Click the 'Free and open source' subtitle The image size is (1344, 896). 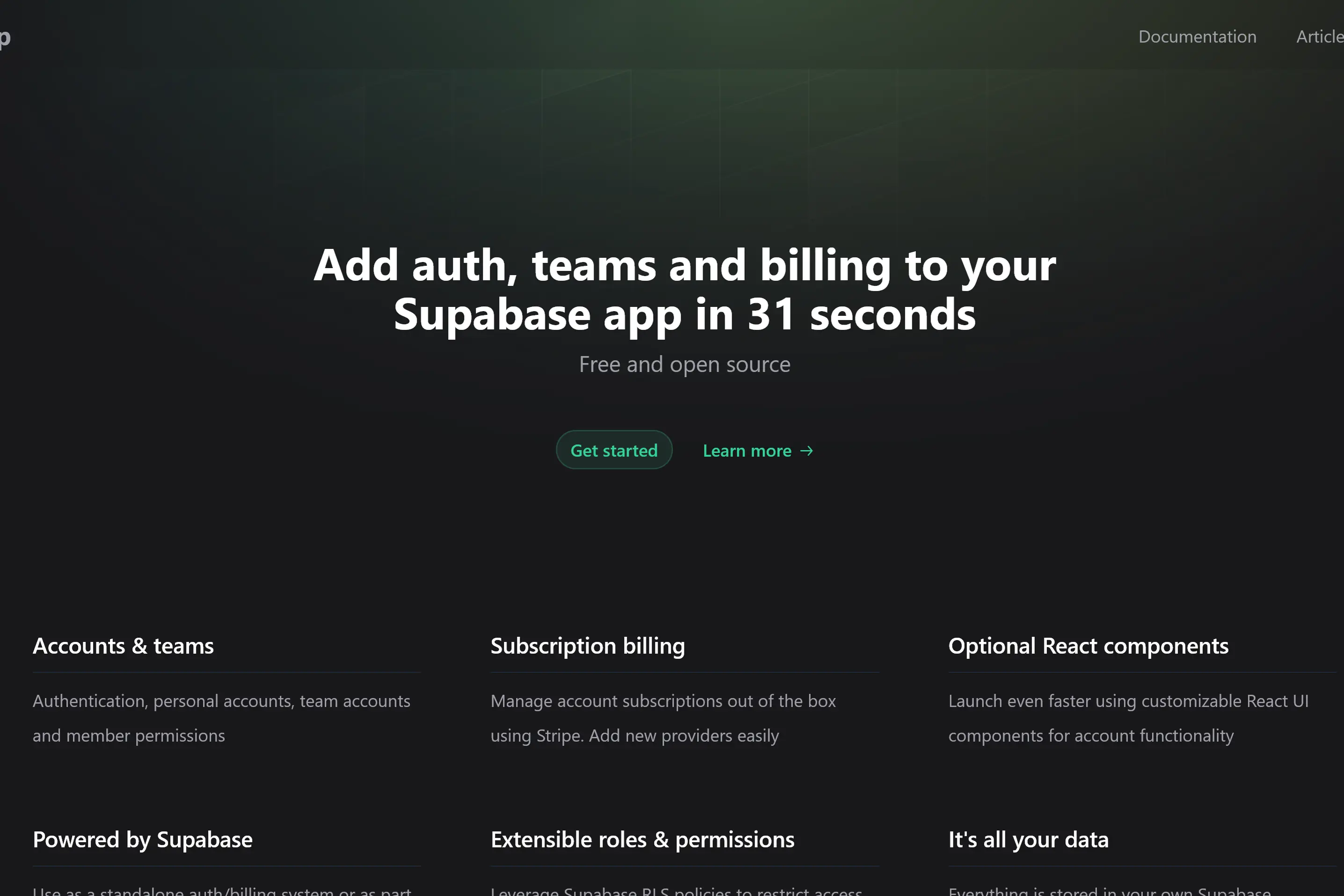[684, 364]
